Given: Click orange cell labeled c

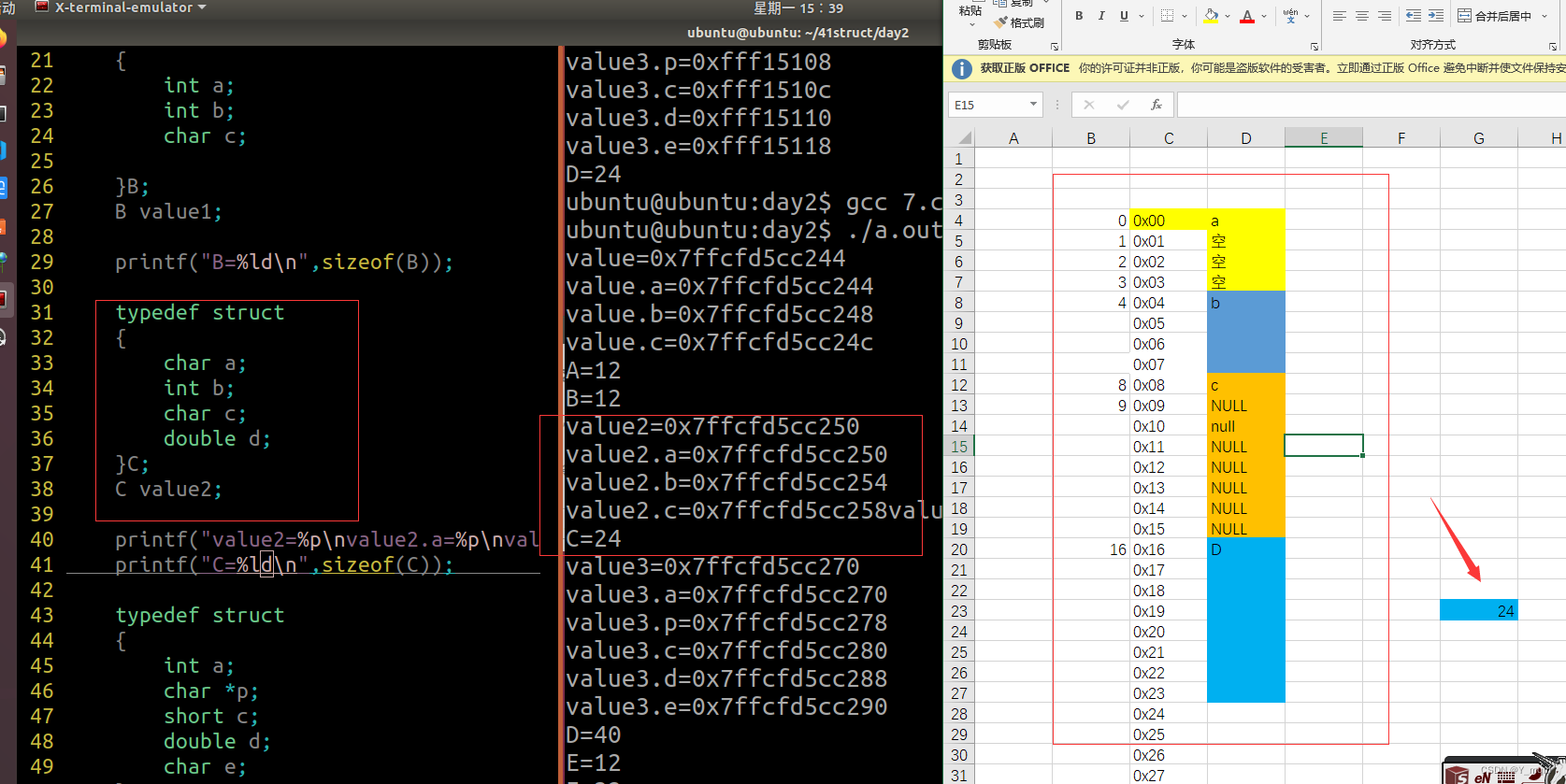Looking at the screenshot, I should coord(1246,385).
